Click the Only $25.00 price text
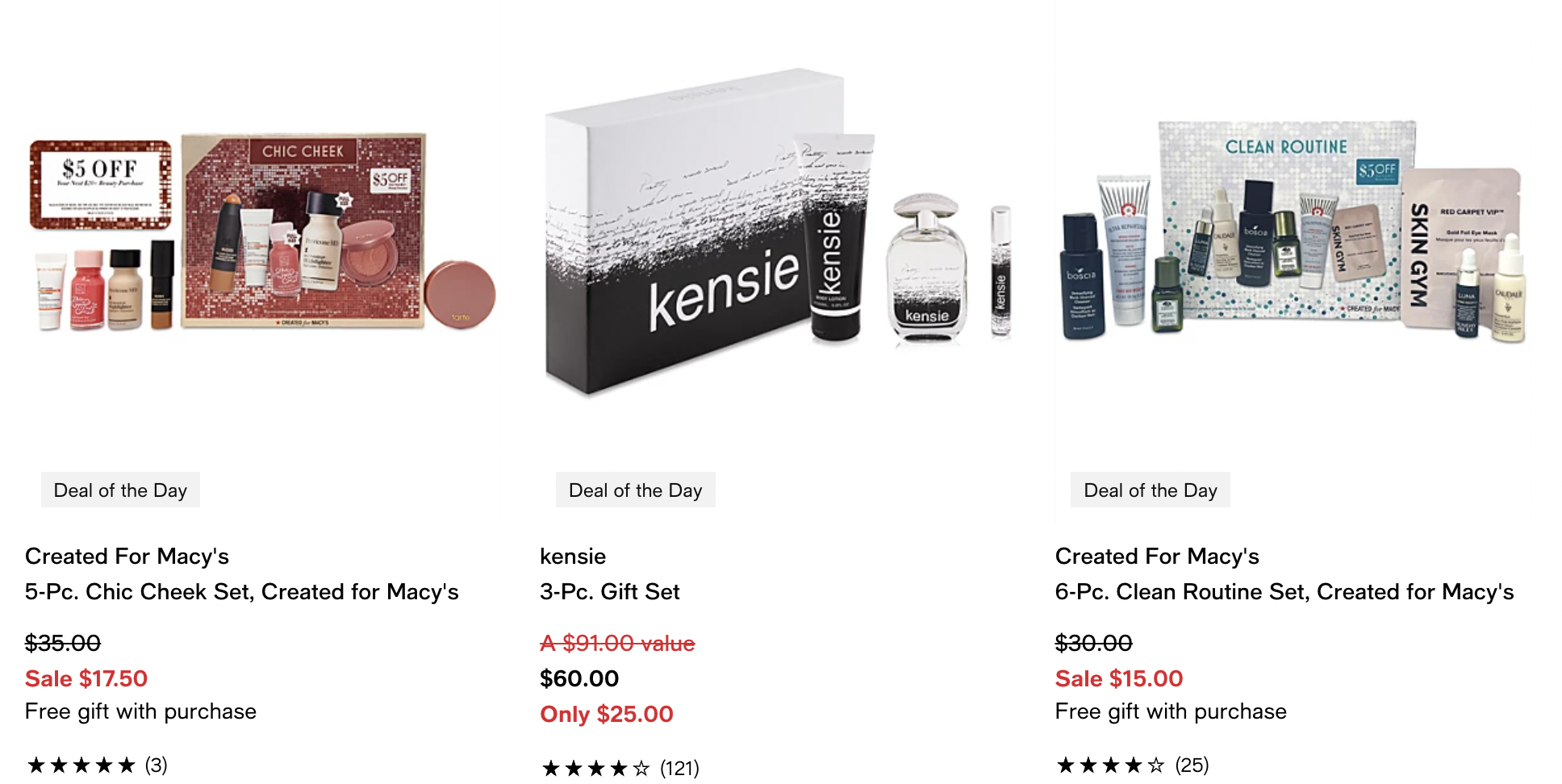Screen dimensions: 1562x784 (607, 714)
